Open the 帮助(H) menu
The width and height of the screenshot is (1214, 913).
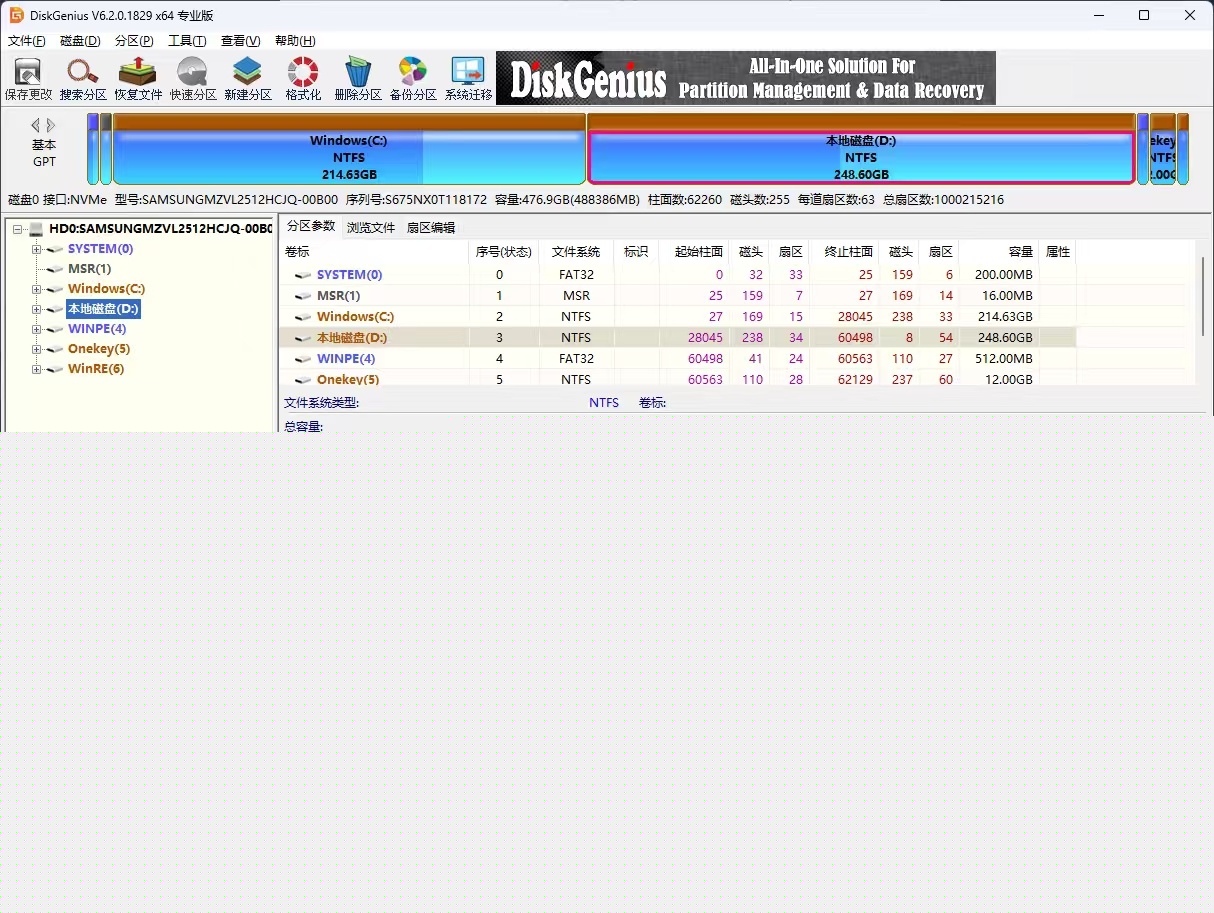[295, 41]
